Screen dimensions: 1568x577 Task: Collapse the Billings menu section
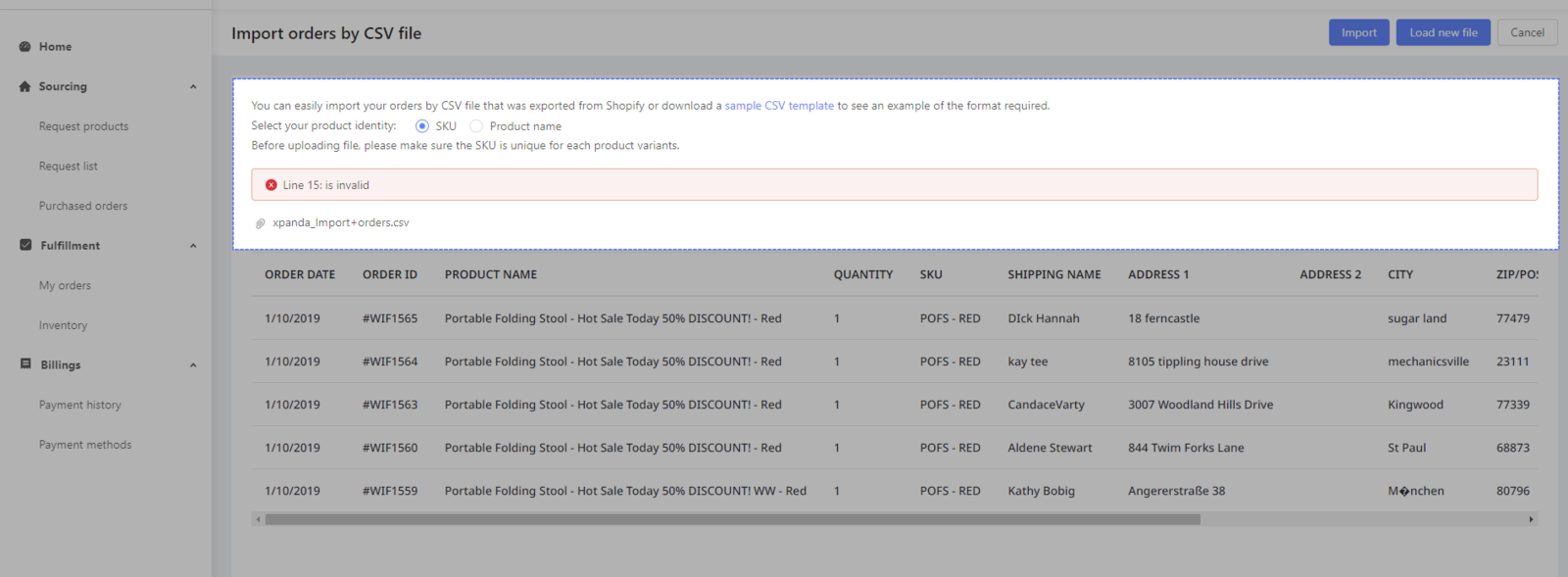[x=193, y=365]
